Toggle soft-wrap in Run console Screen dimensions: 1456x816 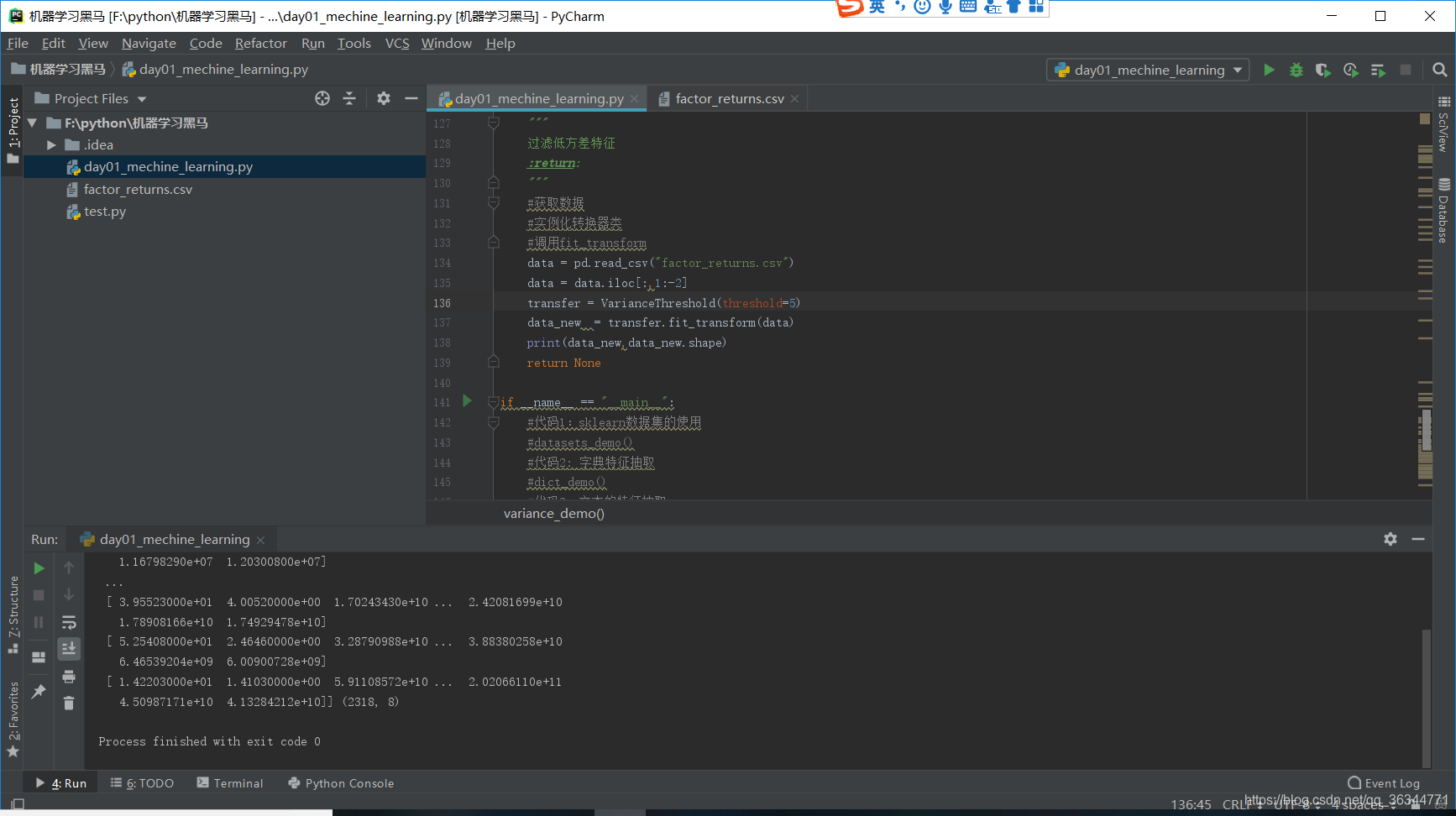click(69, 622)
